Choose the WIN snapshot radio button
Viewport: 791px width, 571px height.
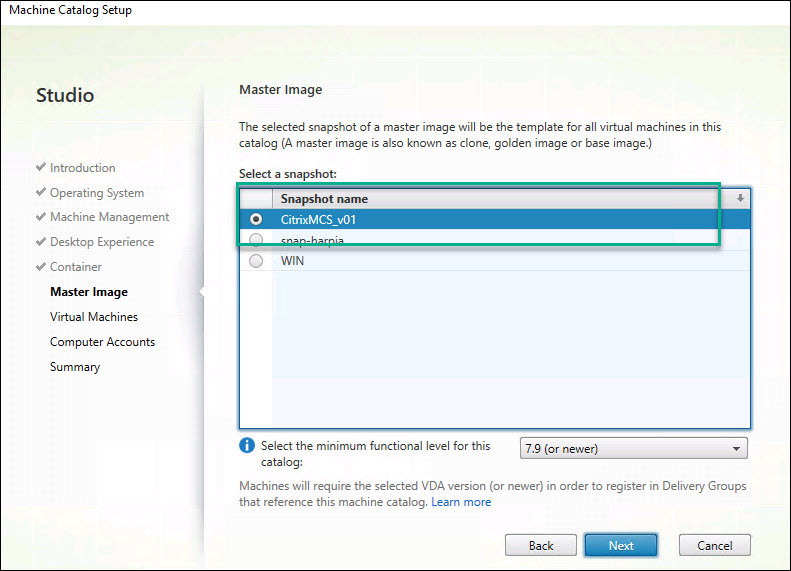click(x=257, y=261)
